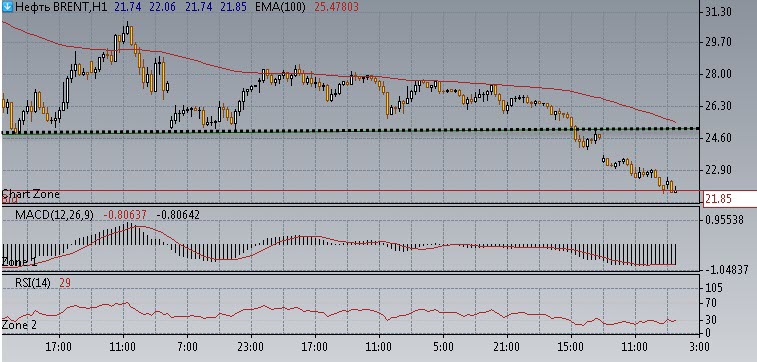The width and height of the screenshot is (757, 362).
Task: Select the MACD(12,26,9) indicator label
Action: [x=54, y=215]
